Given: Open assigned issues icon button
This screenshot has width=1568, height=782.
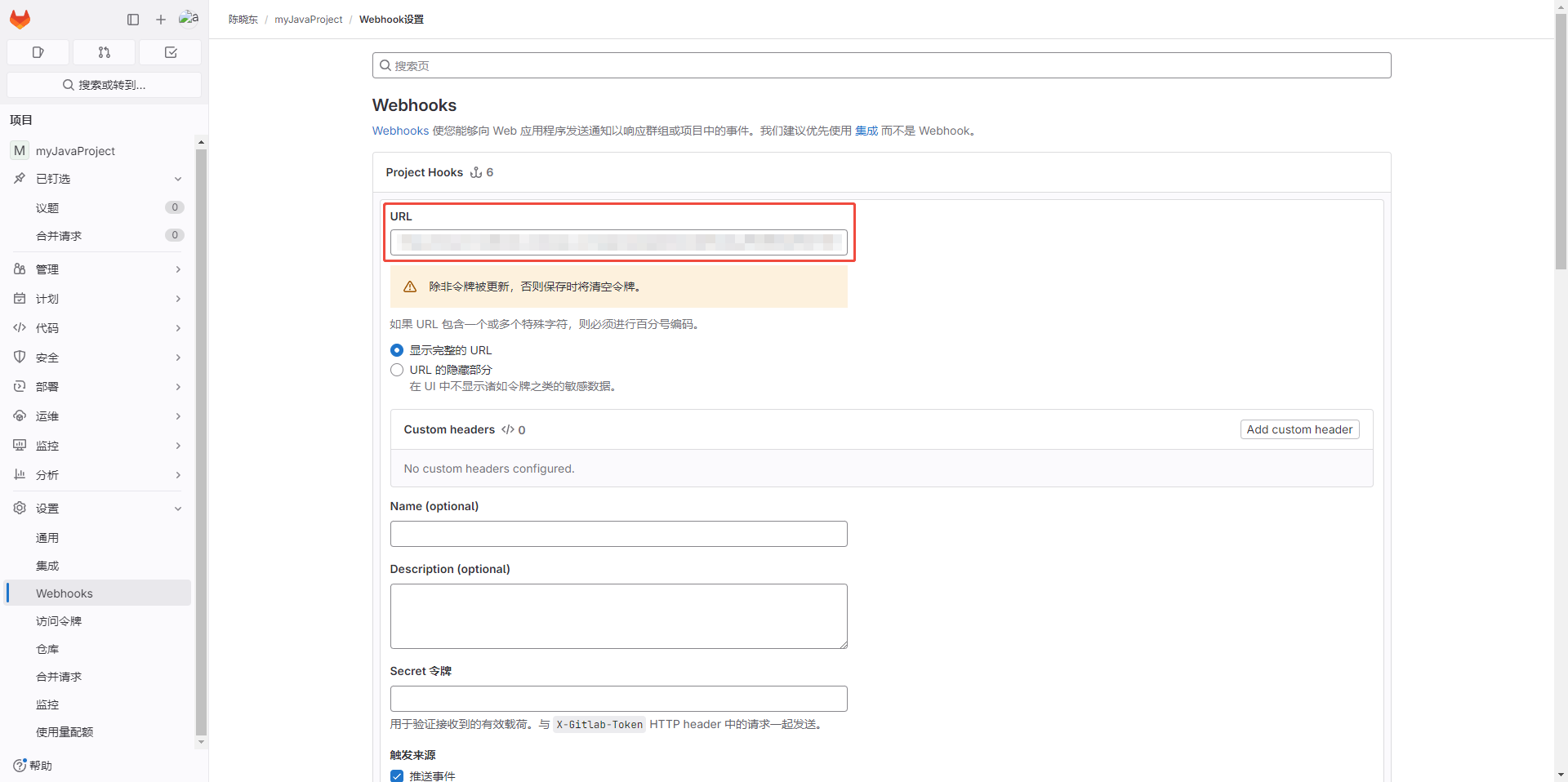Looking at the screenshot, I should (38, 52).
